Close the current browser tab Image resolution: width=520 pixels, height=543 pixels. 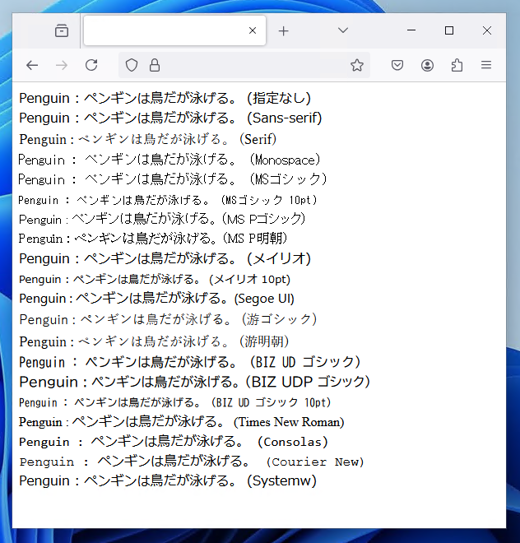coord(252,31)
